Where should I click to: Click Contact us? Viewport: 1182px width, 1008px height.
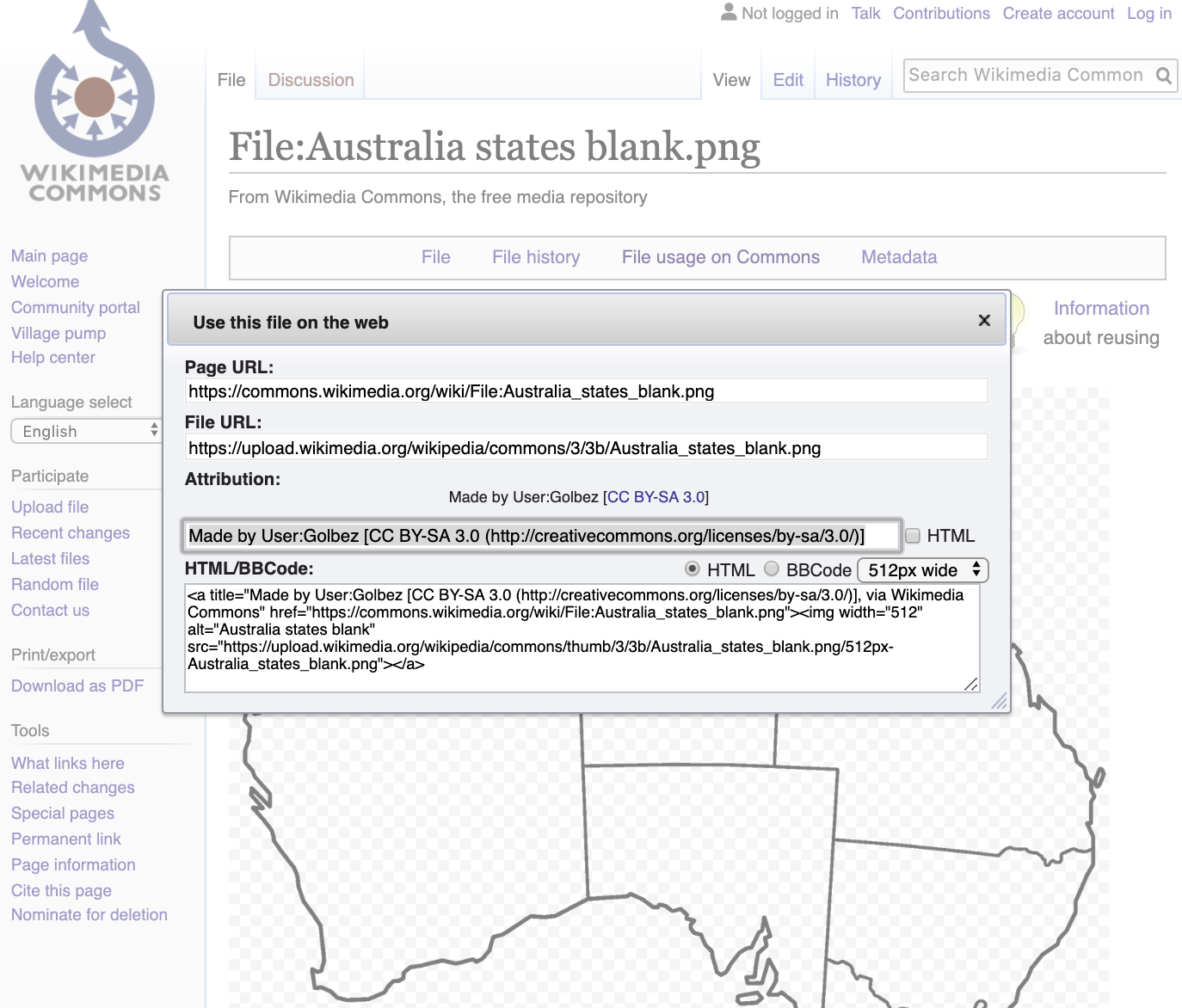[50, 610]
